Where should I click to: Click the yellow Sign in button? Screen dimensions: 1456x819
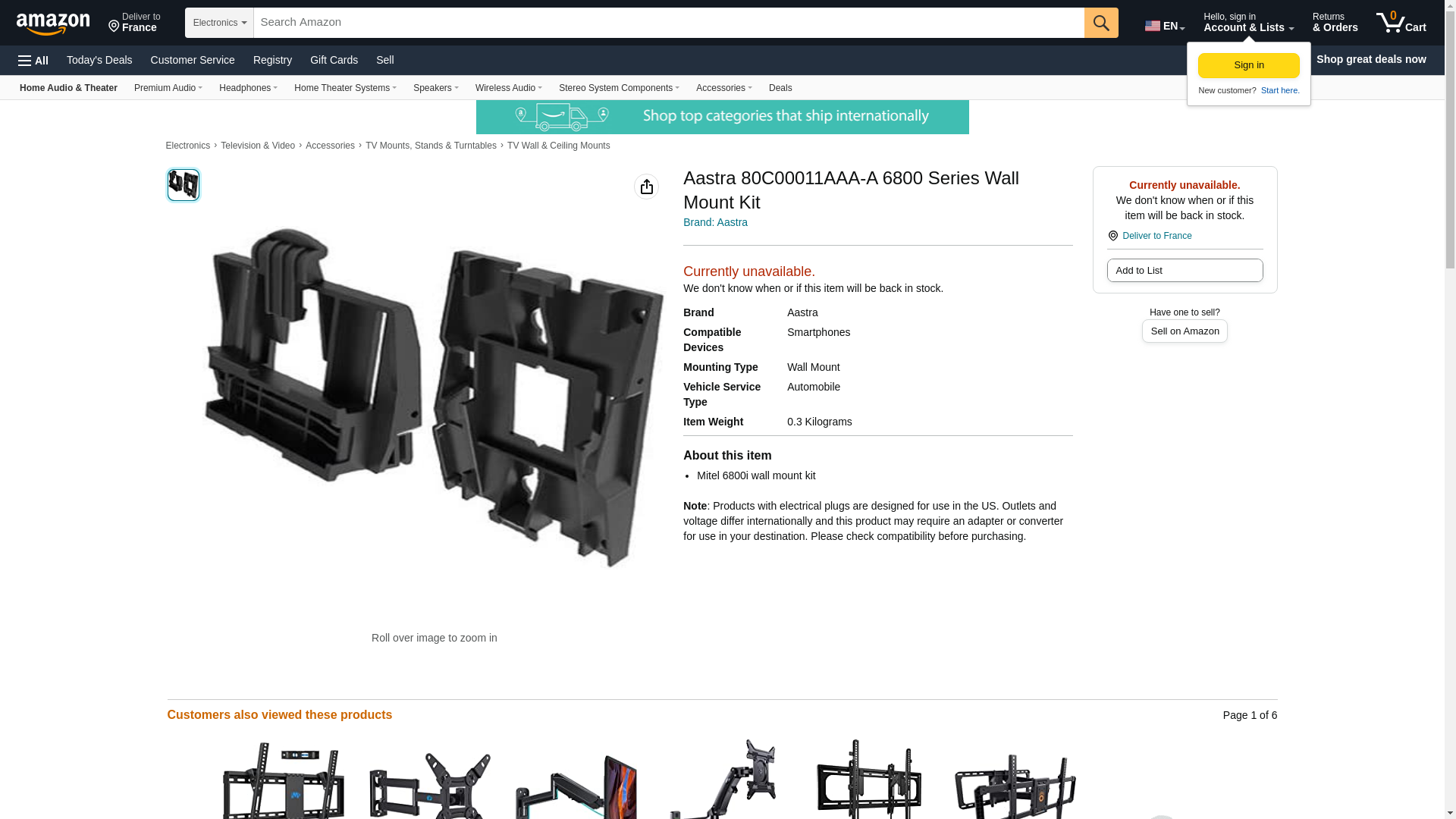[x=1248, y=65]
